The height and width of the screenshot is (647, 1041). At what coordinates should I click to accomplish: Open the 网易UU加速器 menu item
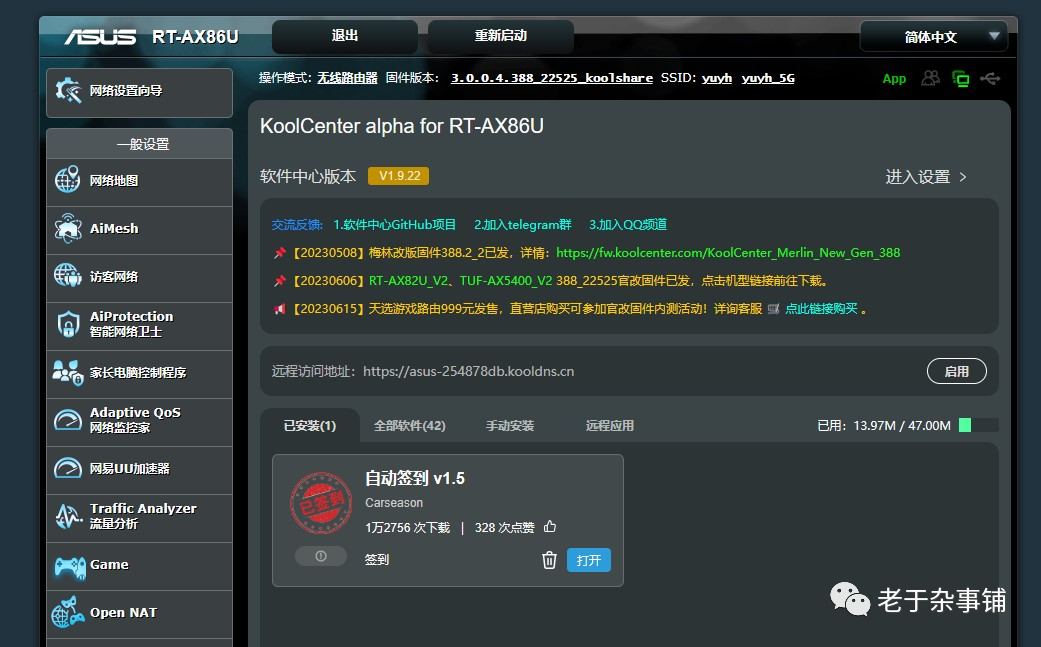pos(139,470)
